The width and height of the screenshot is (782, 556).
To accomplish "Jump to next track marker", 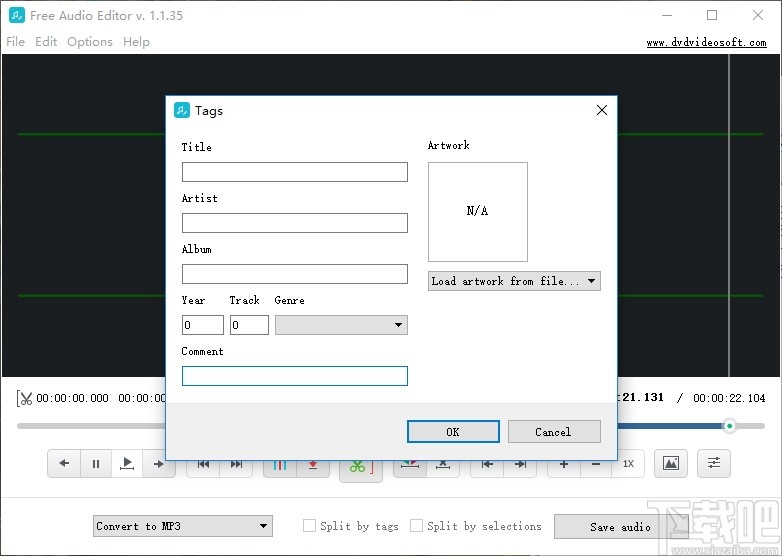I will tap(236, 465).
